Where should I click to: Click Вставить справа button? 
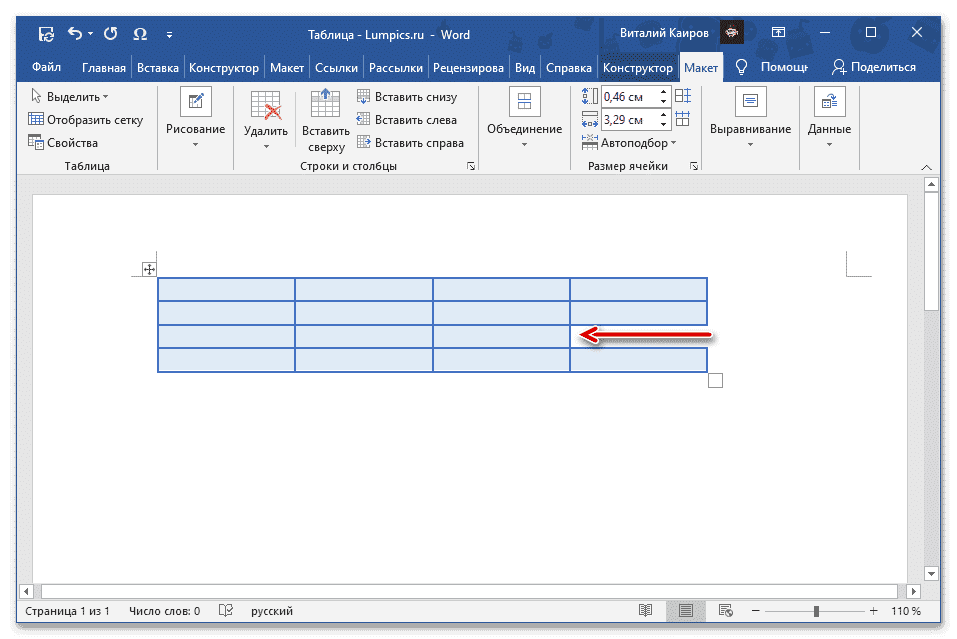point(410,143)
